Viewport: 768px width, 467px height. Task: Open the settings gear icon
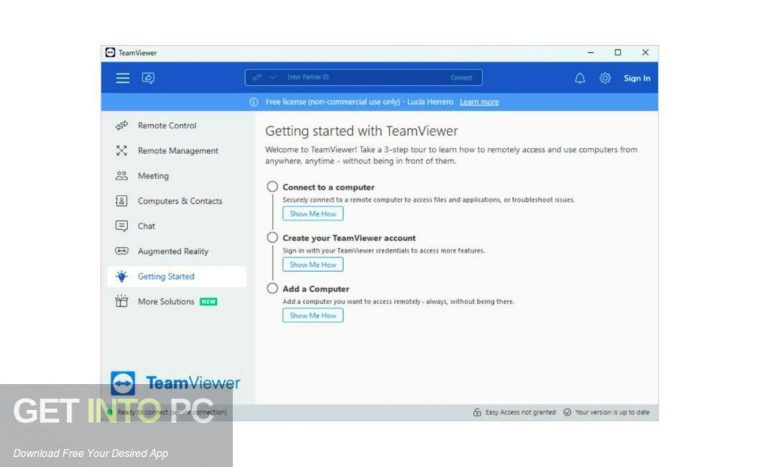coord(605,78)
